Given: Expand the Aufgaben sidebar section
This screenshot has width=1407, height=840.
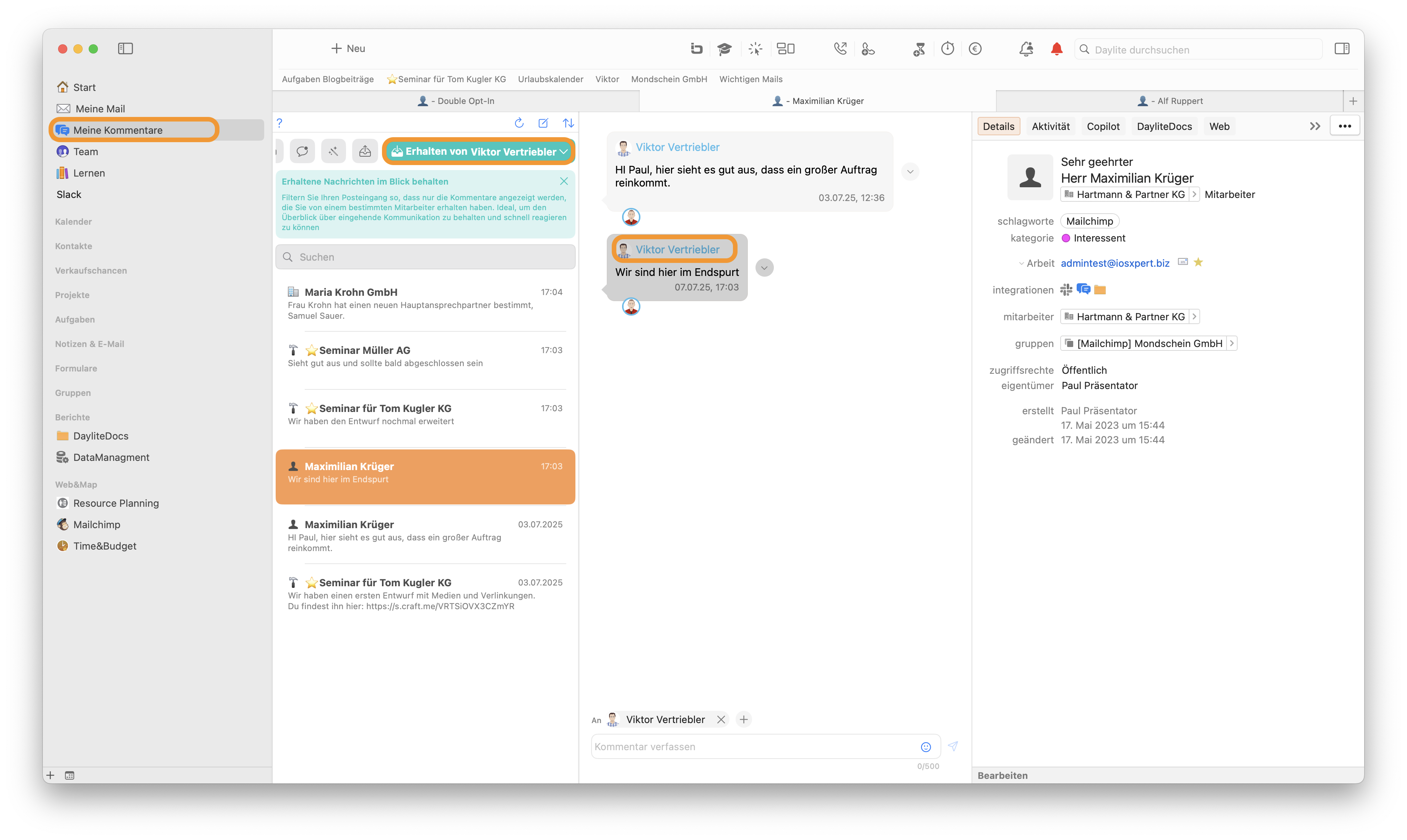Looking at the screenshot, I should 75,319.
